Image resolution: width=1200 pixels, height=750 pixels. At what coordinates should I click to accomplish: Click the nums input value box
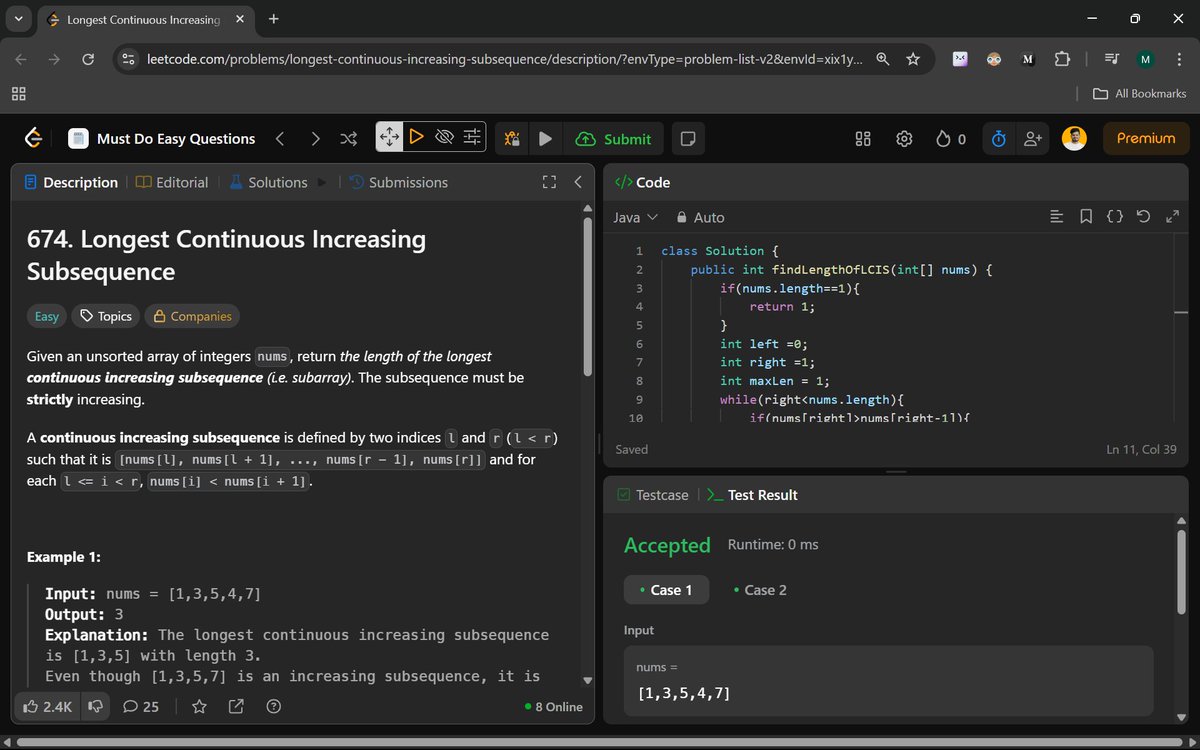coord(888,680)
